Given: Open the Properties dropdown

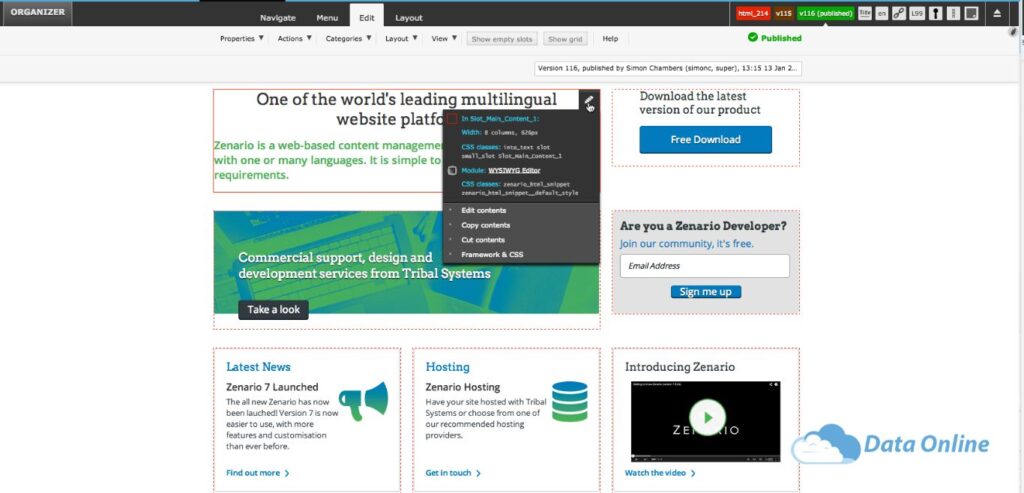Looking at the screenshot, I should pyautogui.click(x=242, y=39).
